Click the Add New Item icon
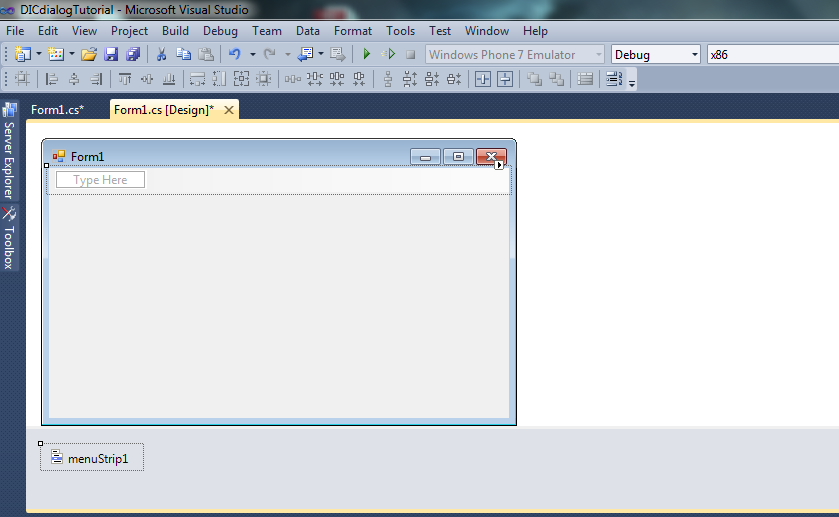This screenshot has width=839, height=517. [x=56, y=54]
